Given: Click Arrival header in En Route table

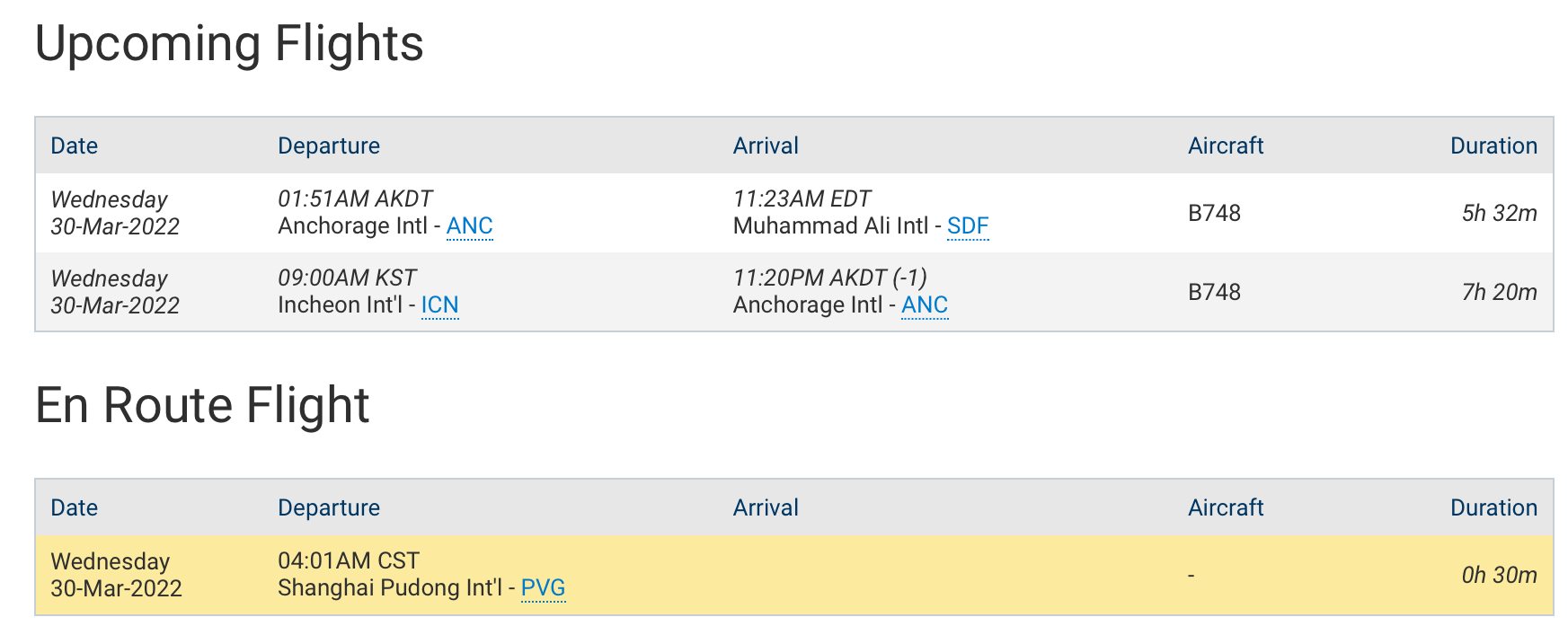Looking at the screenshot, I should [x=766, y=508].
